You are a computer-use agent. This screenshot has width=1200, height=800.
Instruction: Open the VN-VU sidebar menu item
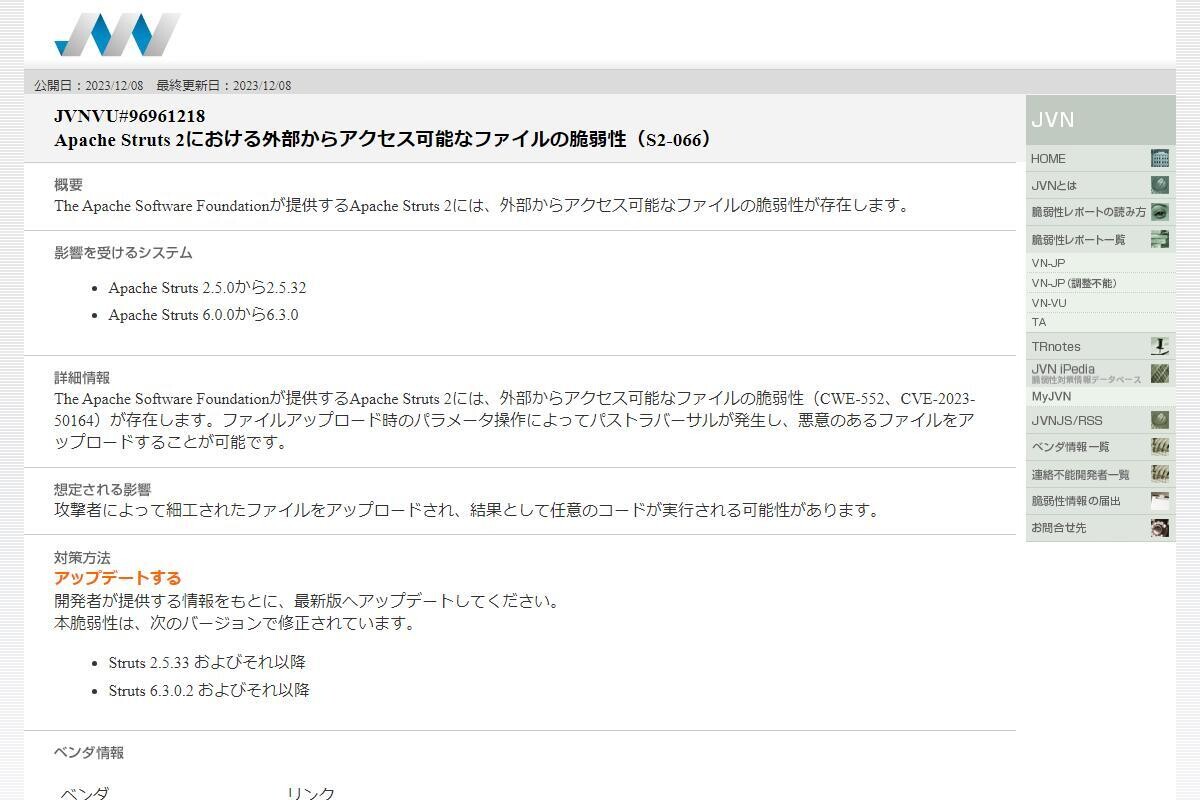pos(1049,303)
